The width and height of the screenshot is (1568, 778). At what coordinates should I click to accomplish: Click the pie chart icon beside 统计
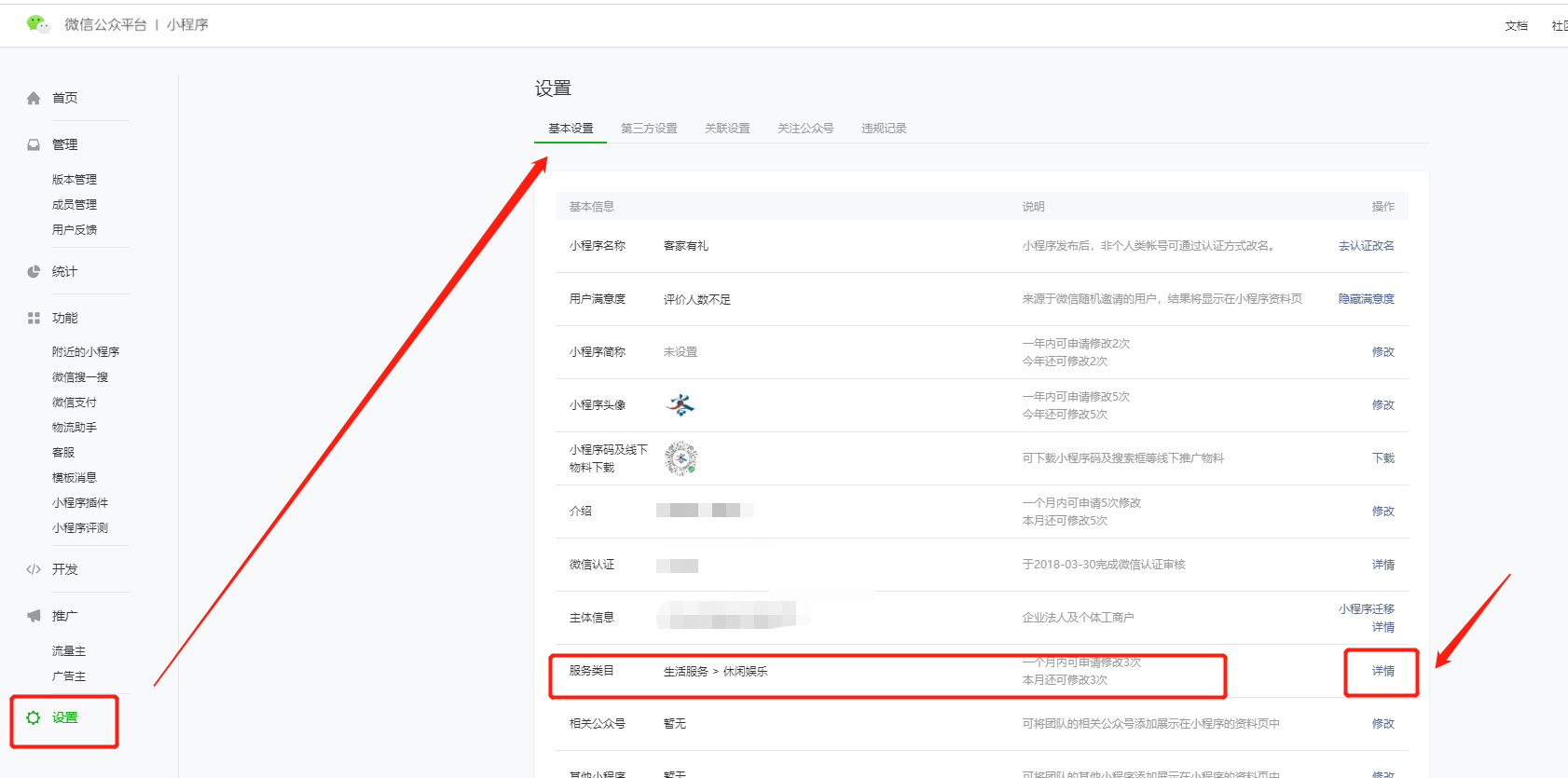pos(34,271)
